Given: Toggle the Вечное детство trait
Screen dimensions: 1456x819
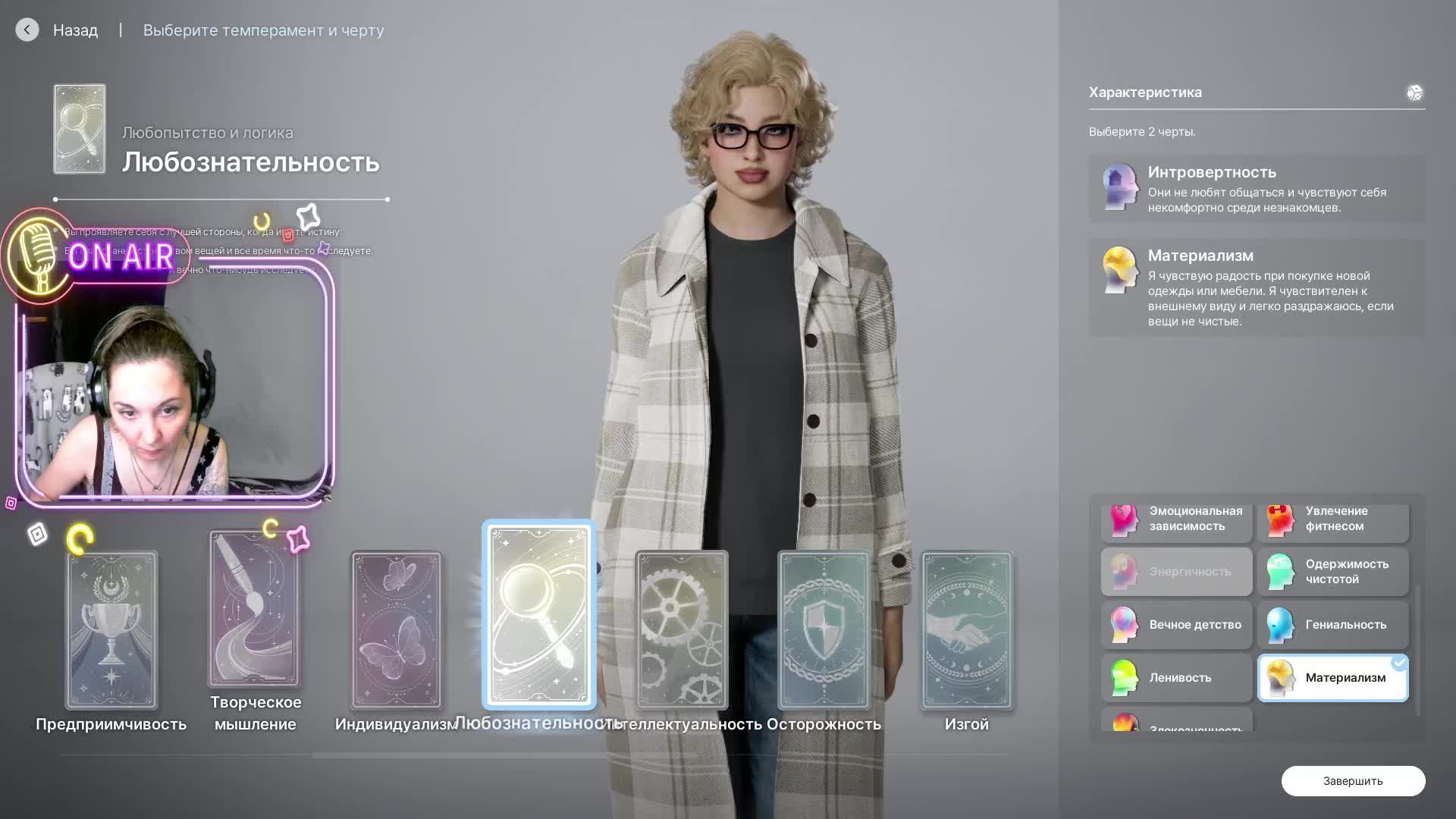Looking at the screenshot, I should (1176, 624).
